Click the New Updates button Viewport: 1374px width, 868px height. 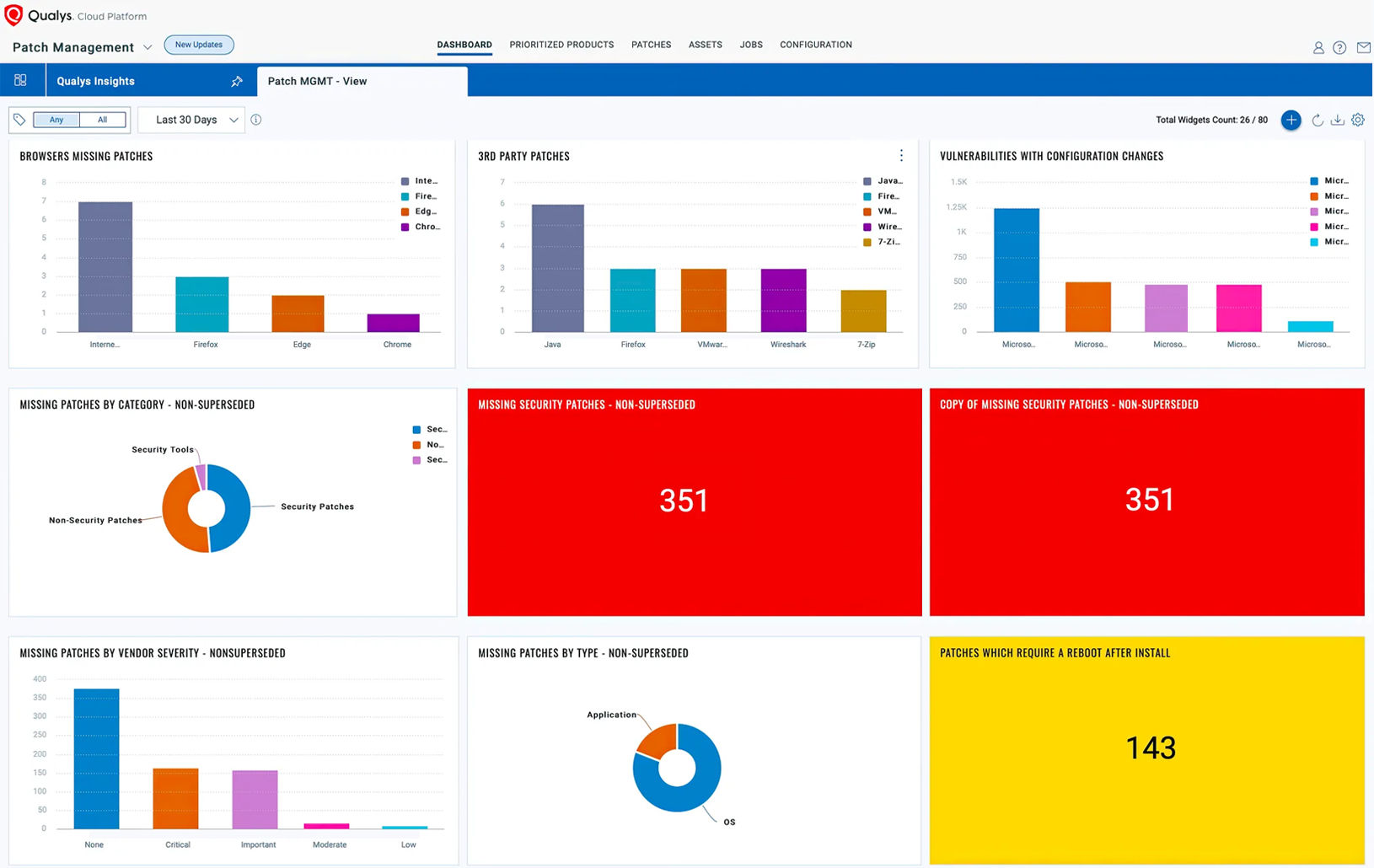(x=199, y=45)
